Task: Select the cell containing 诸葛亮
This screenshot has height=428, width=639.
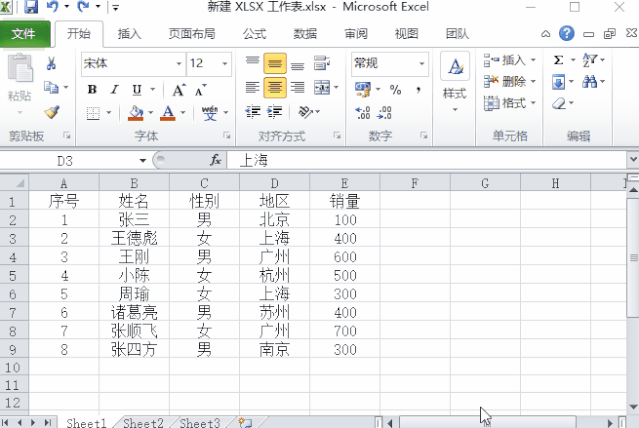Action: click(134, 313)
